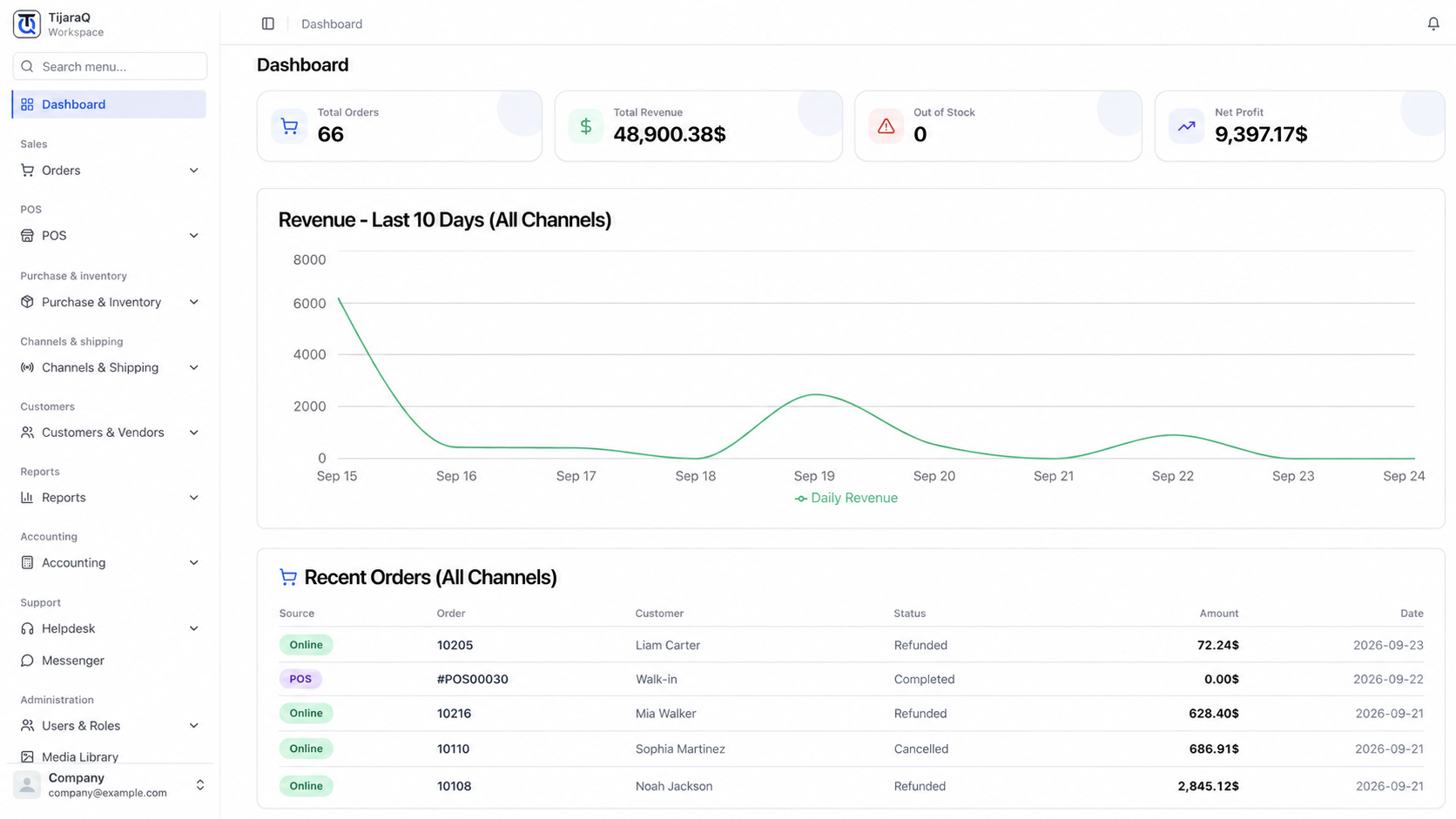Click order number 10216
This screenshot has height=819, width=1456.
click(x=454, y=714)
